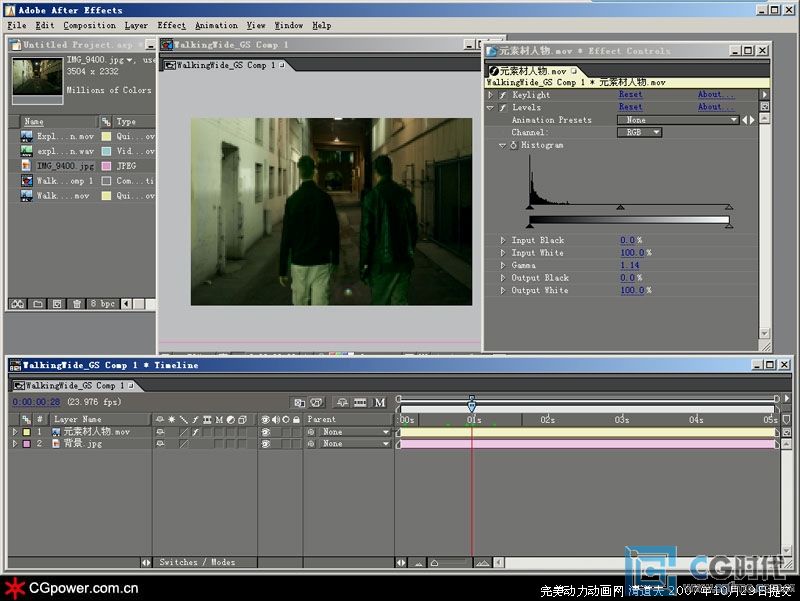Toggle quality switch for 背景.jpg layer
800x601 pixels.
click(x=184, y=444)
